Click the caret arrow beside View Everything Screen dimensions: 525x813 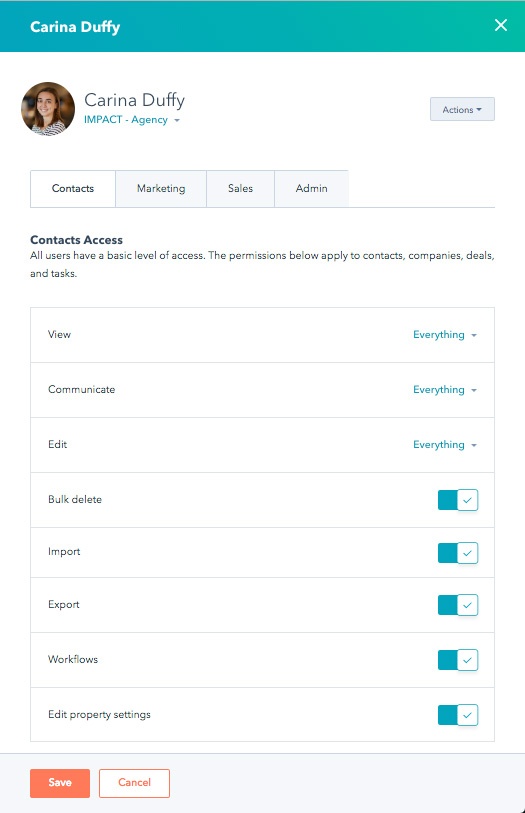point(474,335)
